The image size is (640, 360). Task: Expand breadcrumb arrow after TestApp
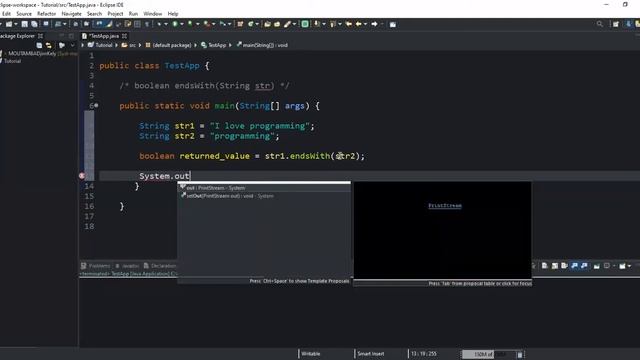230,45
